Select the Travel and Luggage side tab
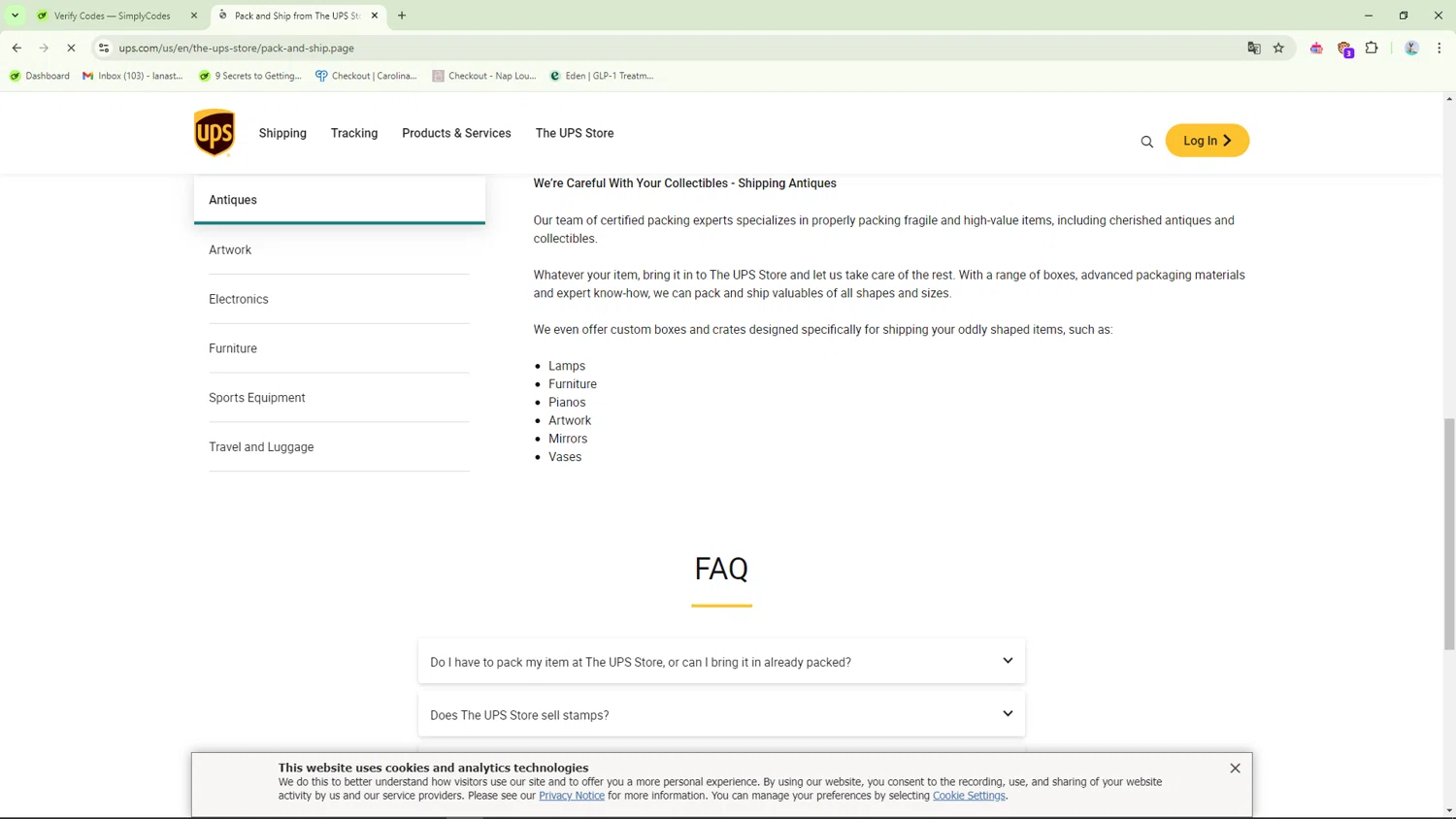The image size is (1456, 819). click(339, 447)
